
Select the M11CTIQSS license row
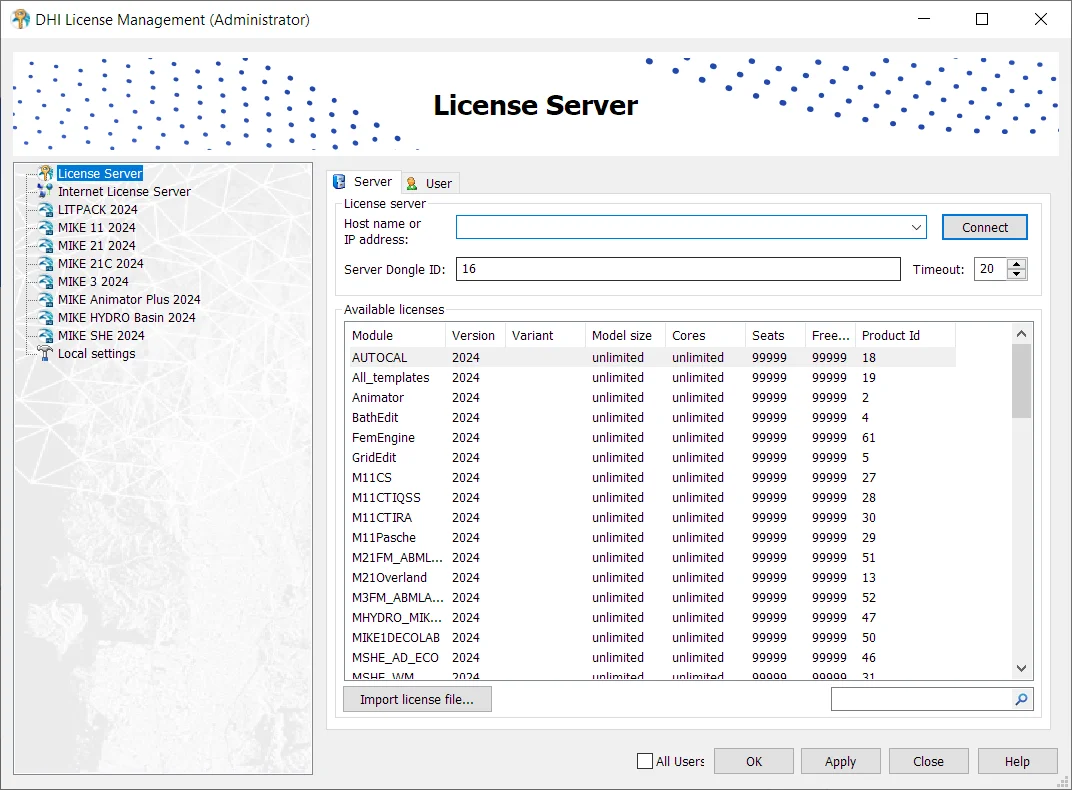pos(650,498)
